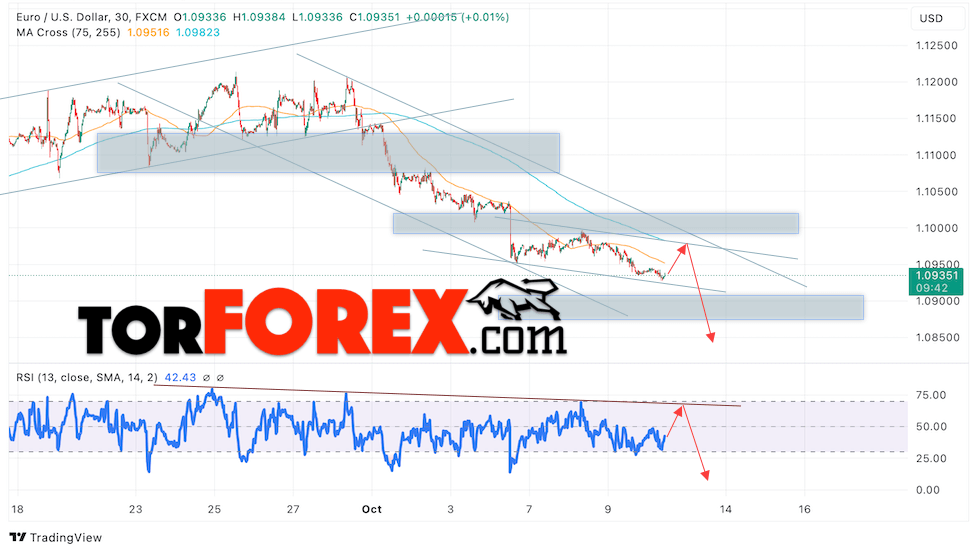The height and width of the screenshot is (553, 978).
Task: Click the 14 date label on time axis
Action: [725, 509]
